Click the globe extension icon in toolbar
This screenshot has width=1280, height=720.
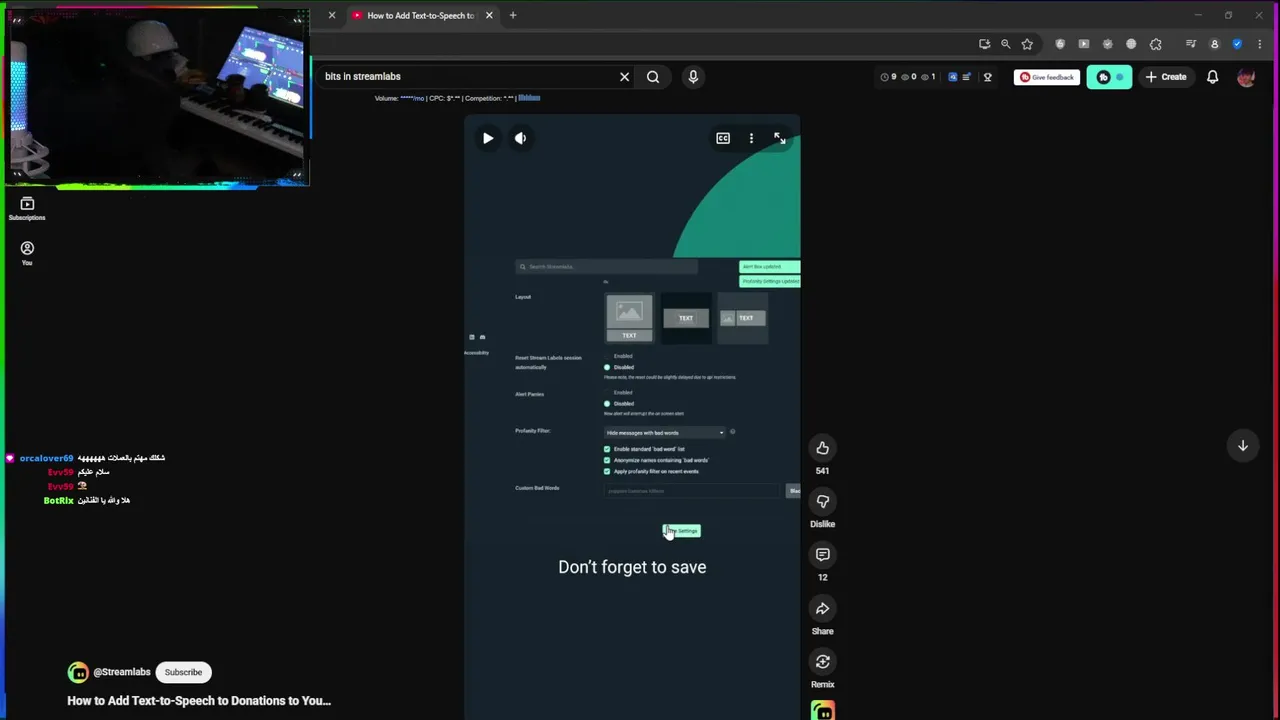coord(1131,44)
